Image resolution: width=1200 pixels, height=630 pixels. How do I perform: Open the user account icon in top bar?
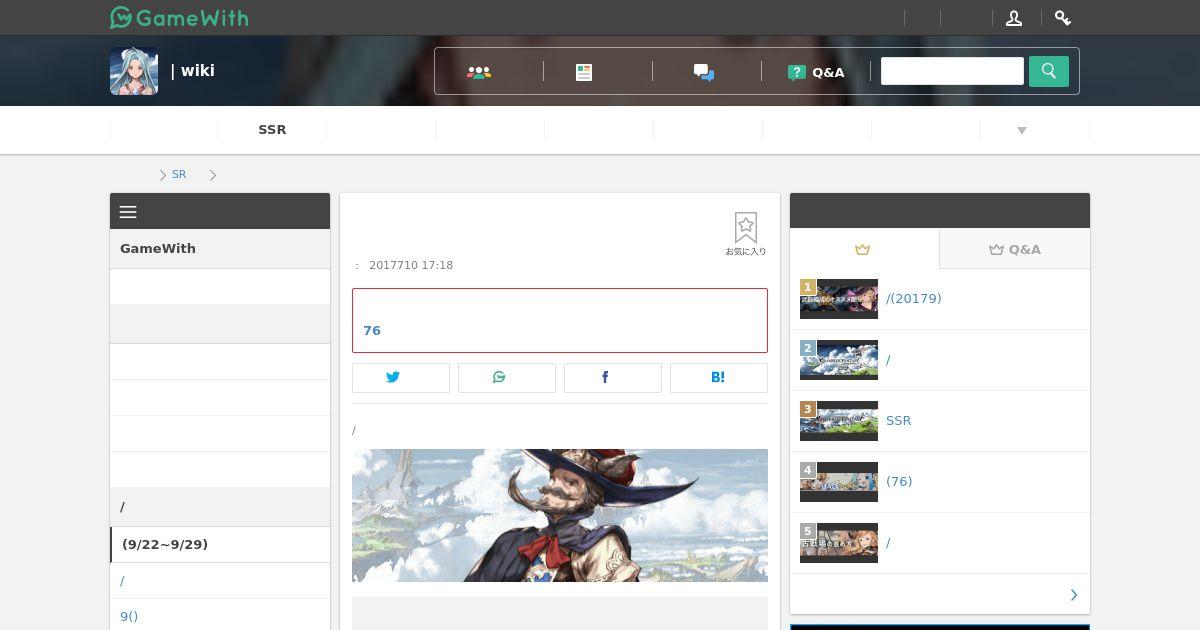(x=1014, y=18)
